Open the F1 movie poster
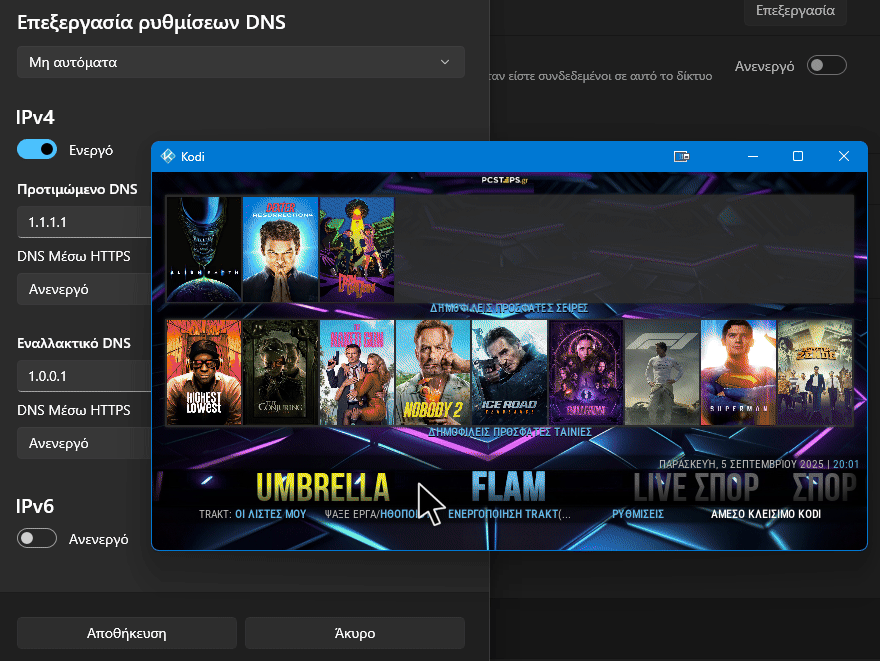The image size is (880, 661). click(662, 373)
